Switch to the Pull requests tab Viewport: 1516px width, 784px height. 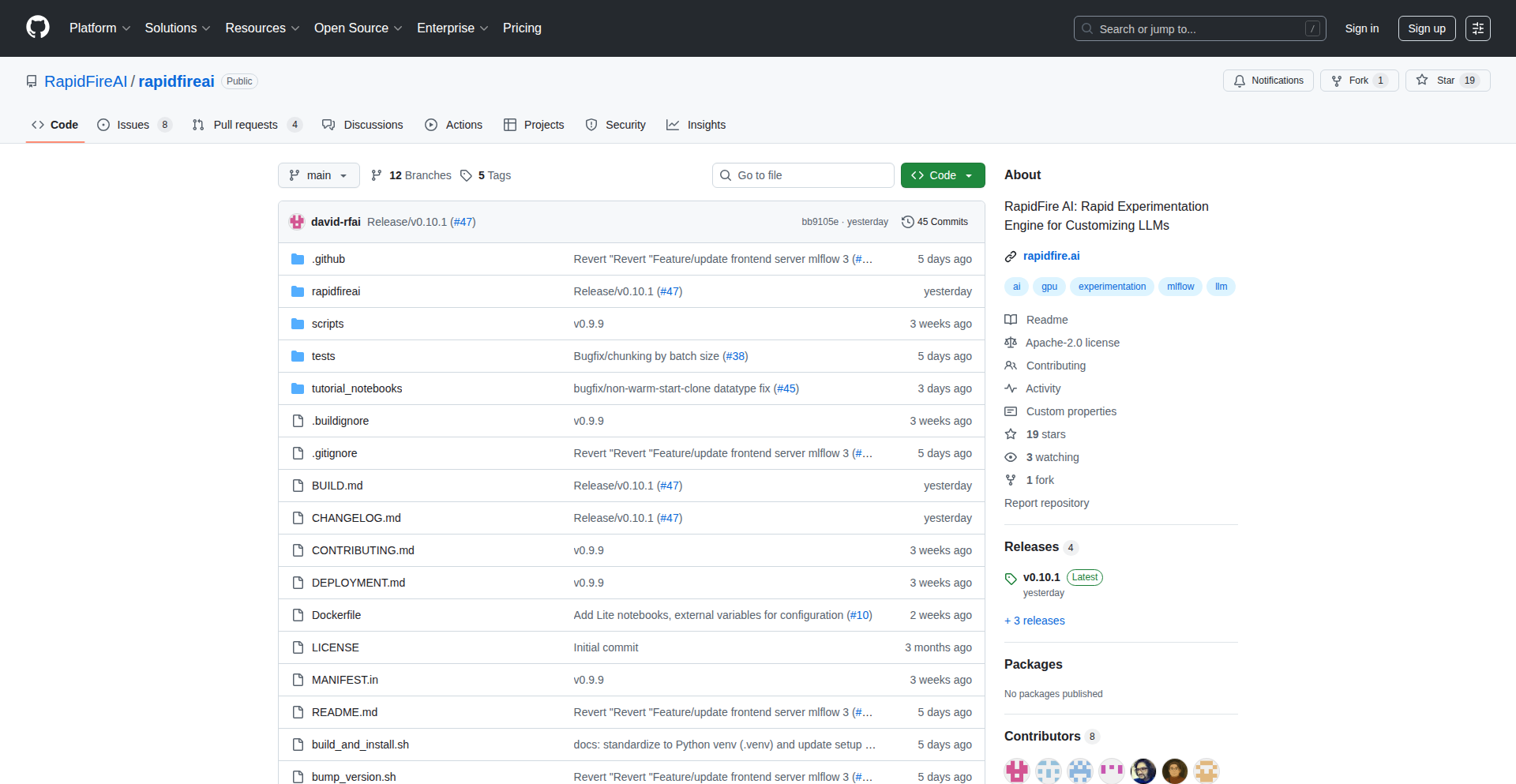pos(247,125)
